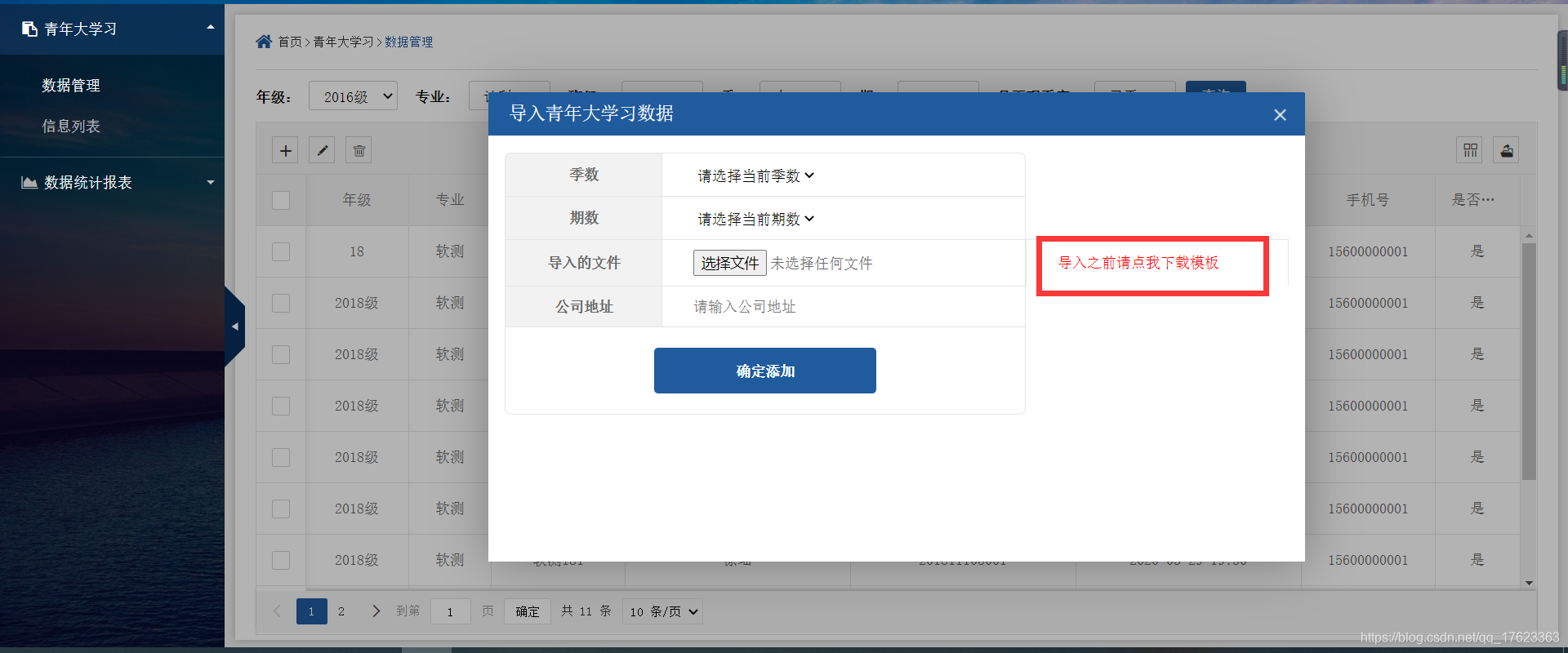Click the scrollbar down arrow of the table
The height and width of the screenshot is (653, 1568).
pyautogui.click(x=1529, y=583)
